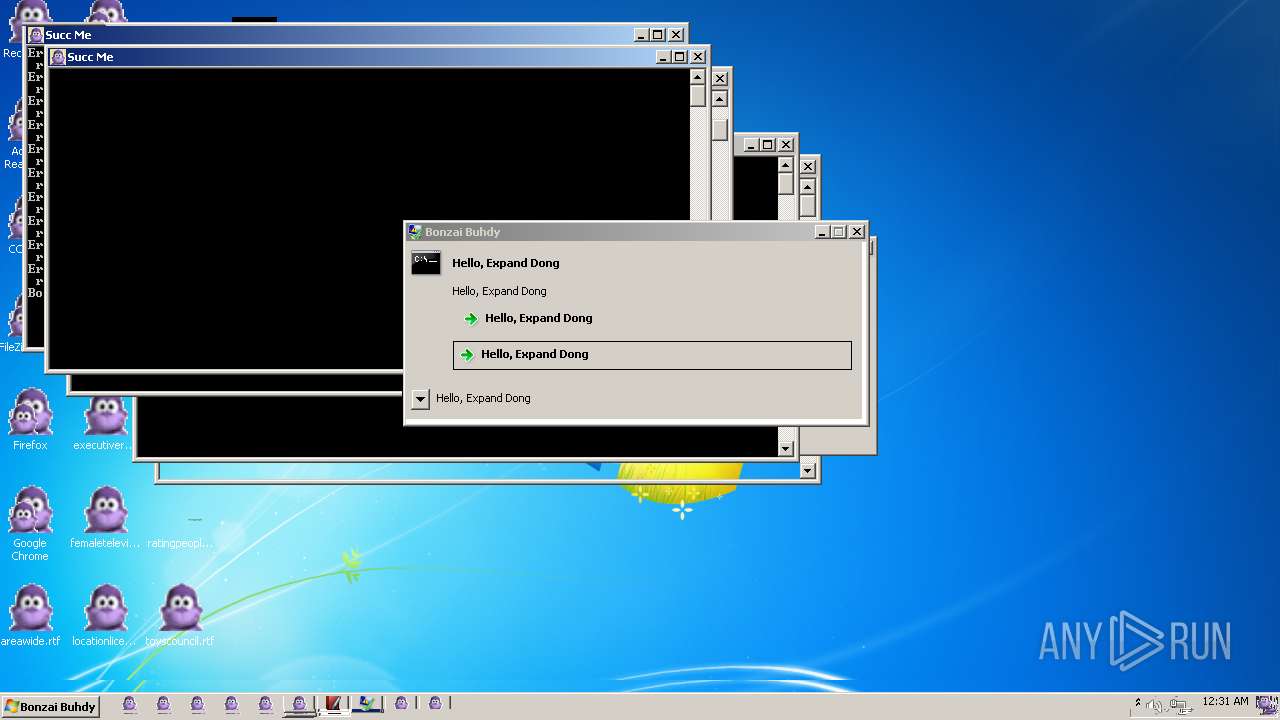The height and width of the screenshot is (720, 1280).
Task: Click frontmost Succ Me scrollbar up arrow
Action: pyautogui.click(x=697, y=77)
